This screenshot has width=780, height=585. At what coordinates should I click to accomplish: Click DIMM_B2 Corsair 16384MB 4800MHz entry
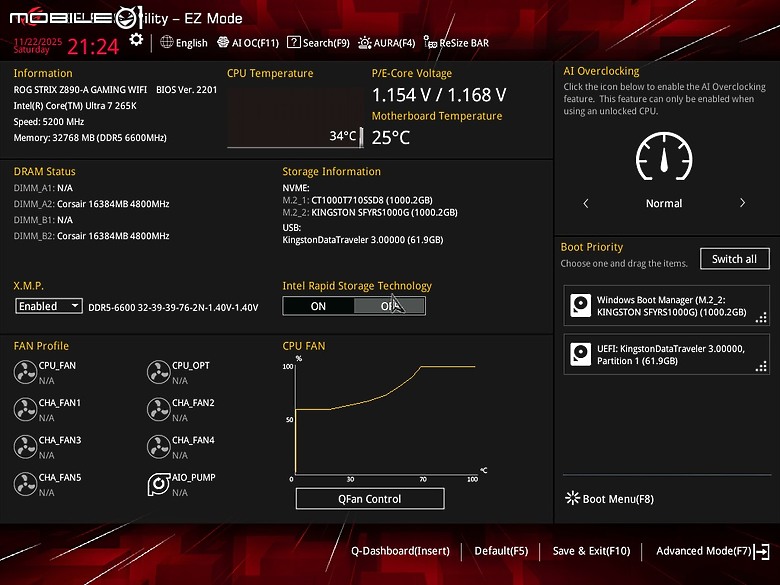coord(92,236)
